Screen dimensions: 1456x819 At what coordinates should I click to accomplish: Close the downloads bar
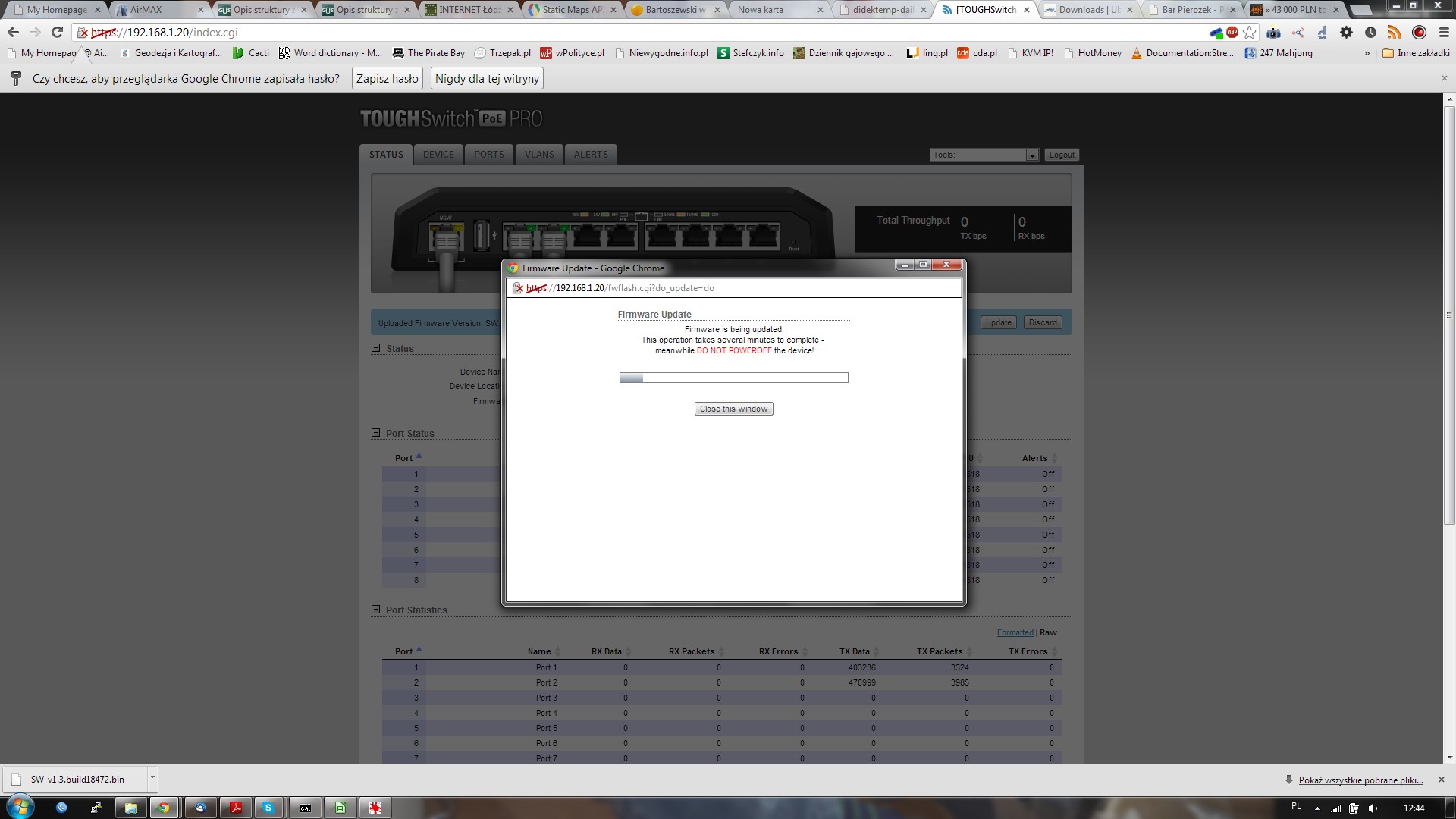[x=1442, y=780]
